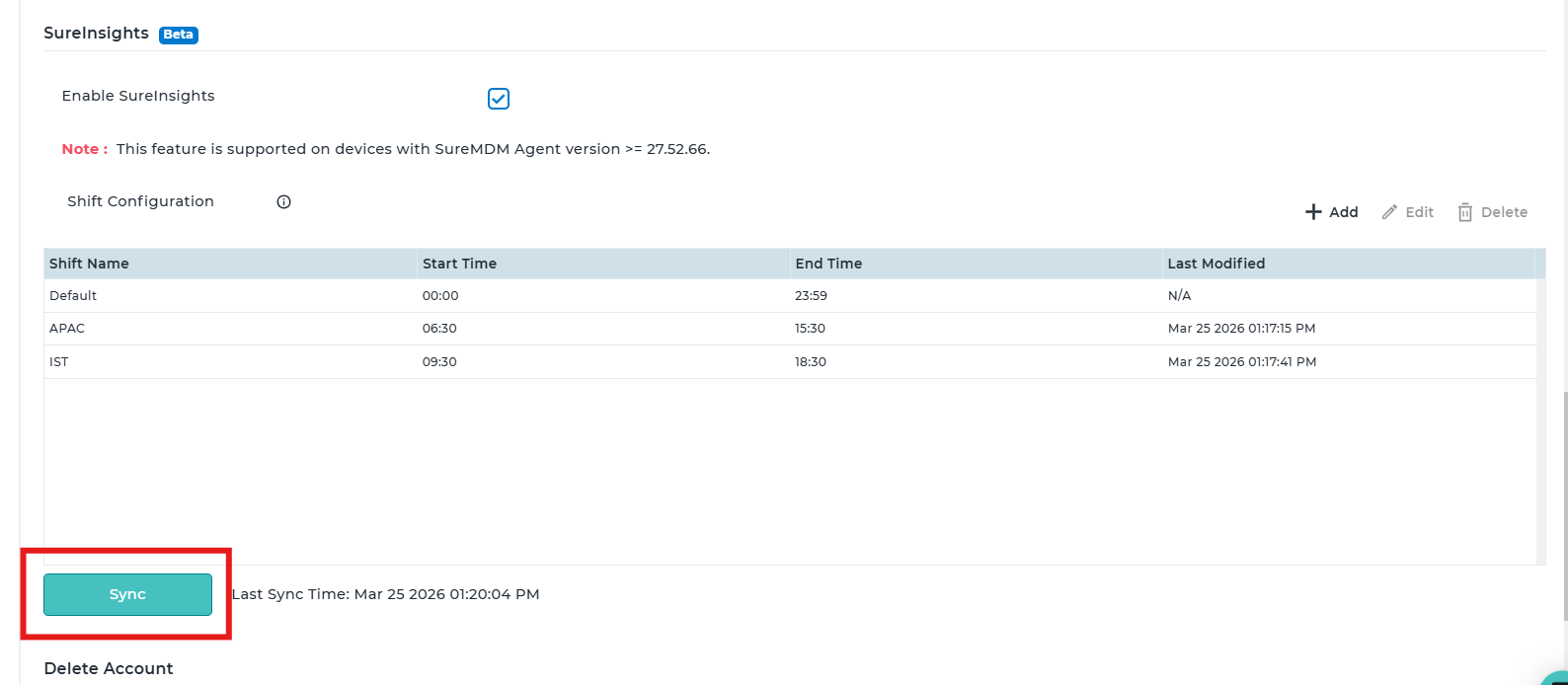Click the 06:30 start time cell

439,329
